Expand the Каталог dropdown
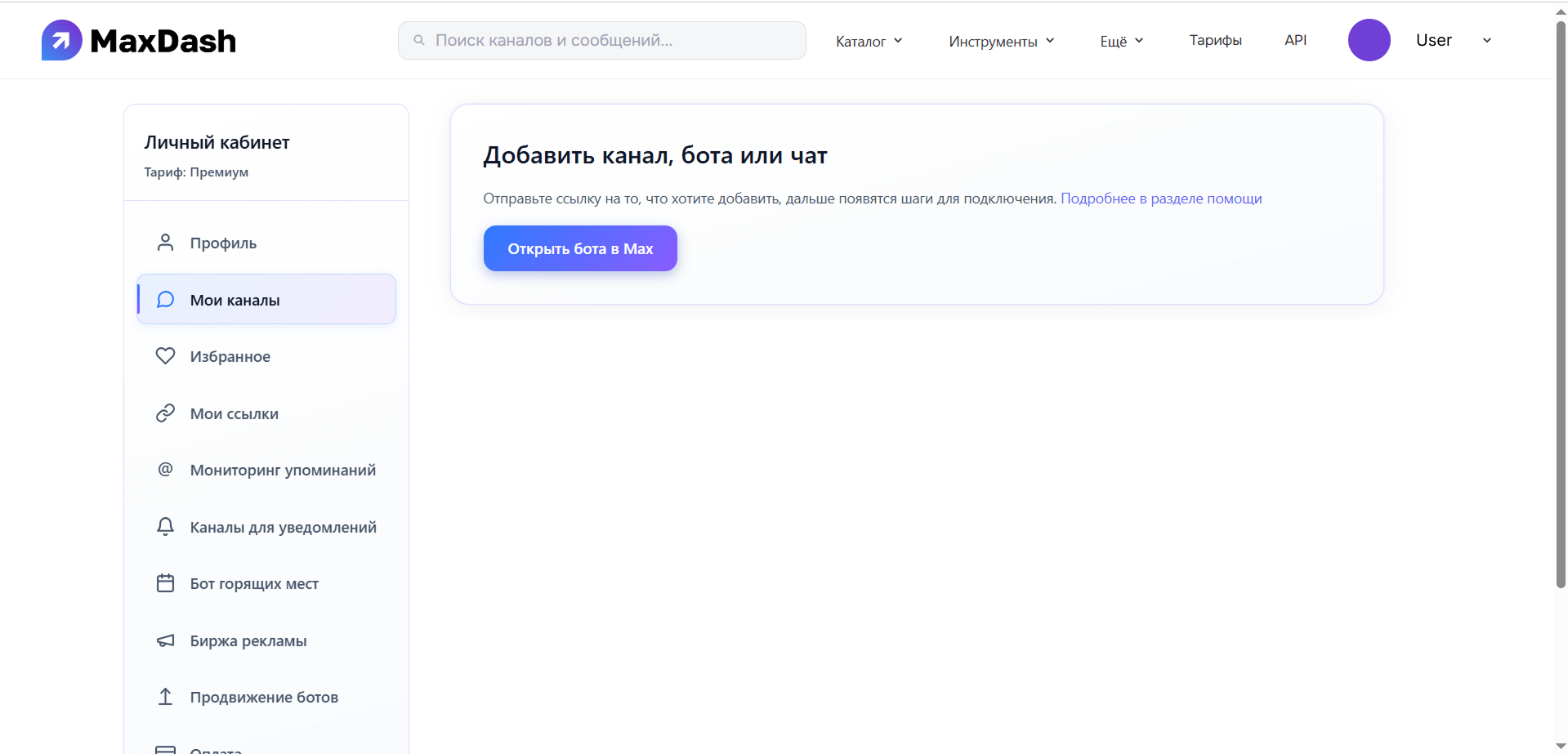This screenshot has width=1568, height=754. (x=869, y=41)
